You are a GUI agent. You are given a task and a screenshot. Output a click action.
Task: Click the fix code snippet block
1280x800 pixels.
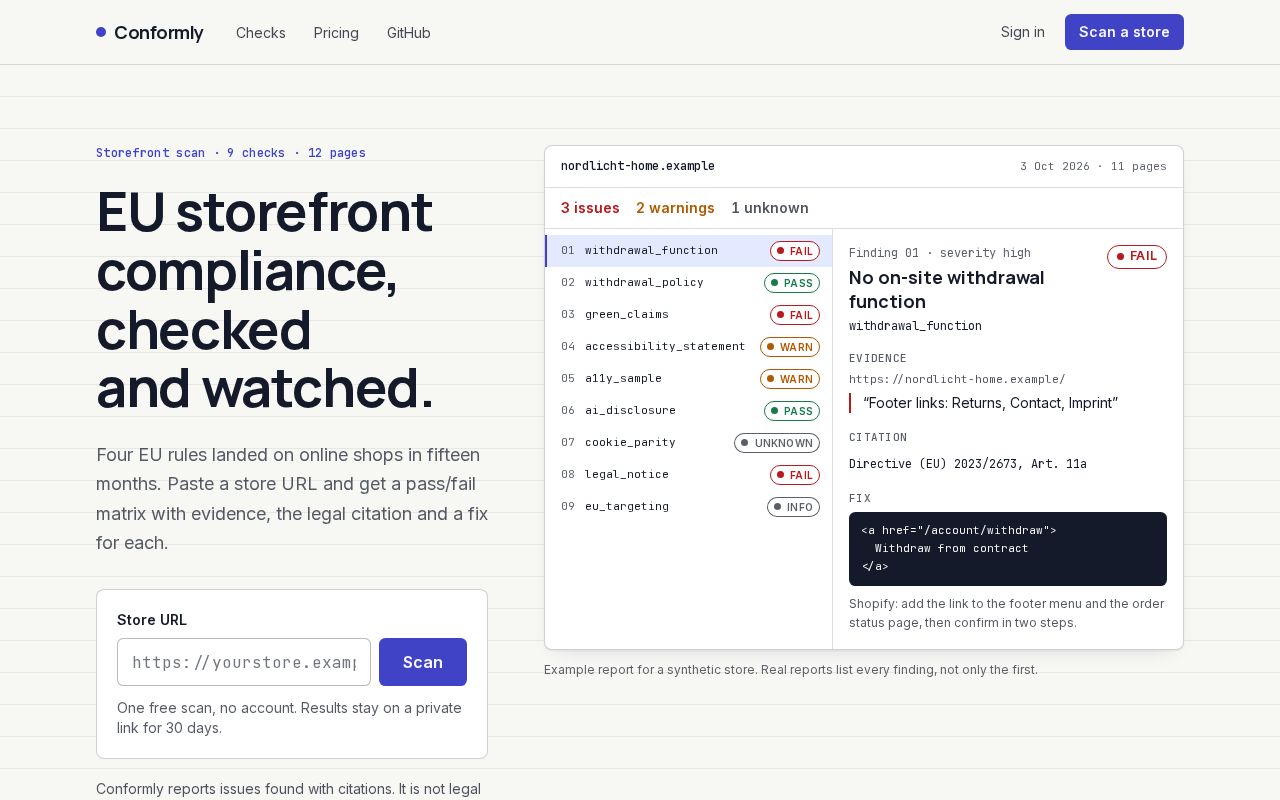point(1008,549)
